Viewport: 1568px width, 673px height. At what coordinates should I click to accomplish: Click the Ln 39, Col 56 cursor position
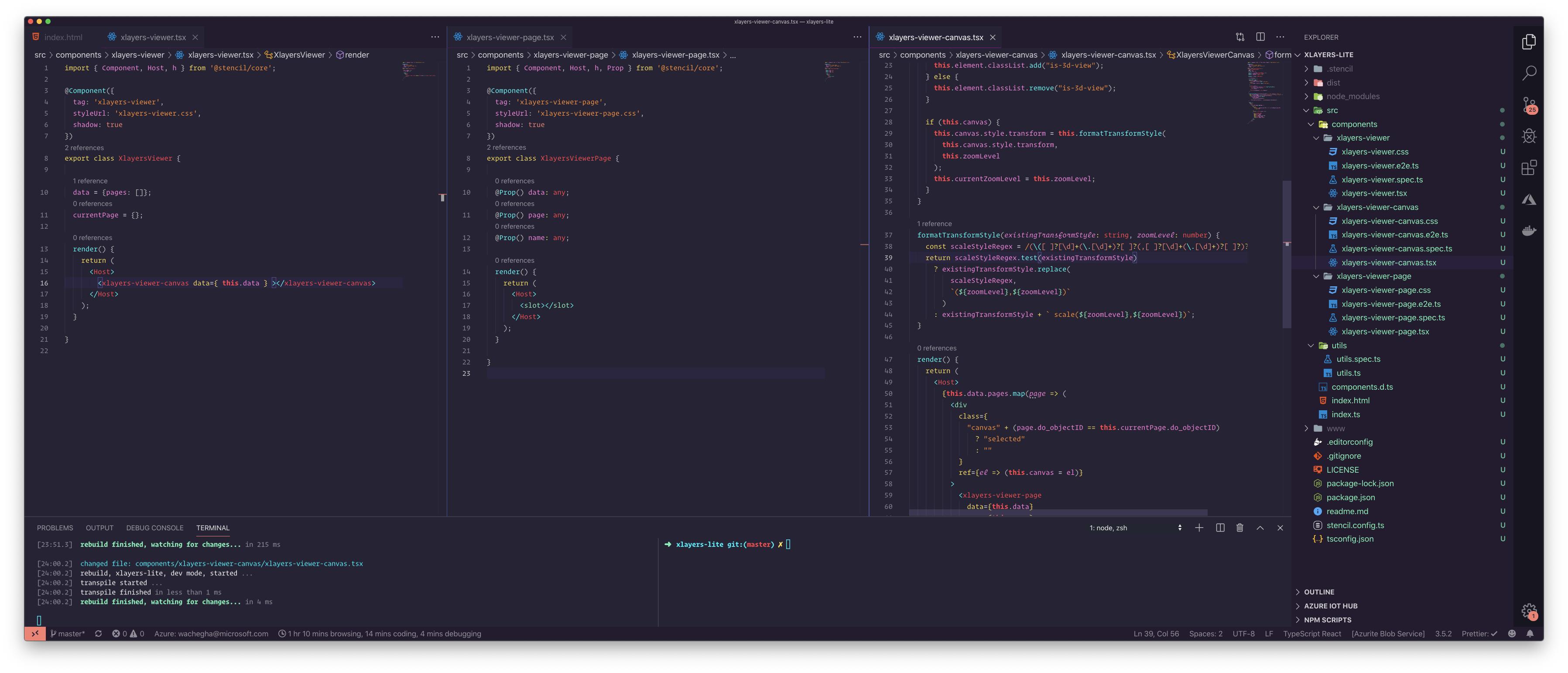point(1156,633)
